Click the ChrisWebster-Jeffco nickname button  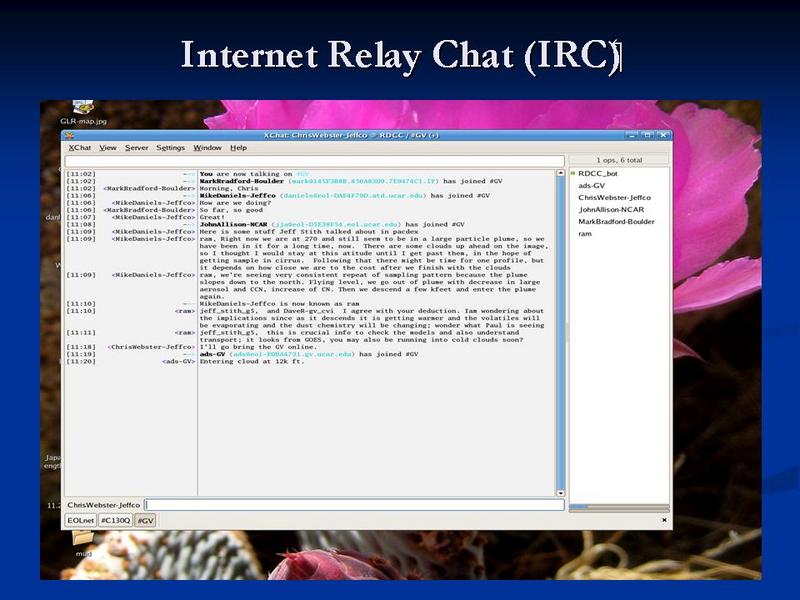[x=104, y=505]
